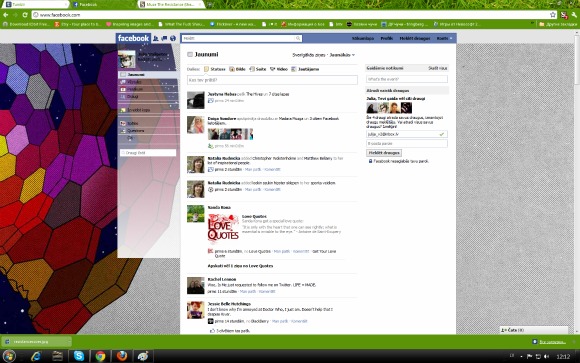Image resolution: width=580 pixels, height=363 pixels.
Task: Open the messages icon in Facebook header
Action: click(164, 38)
